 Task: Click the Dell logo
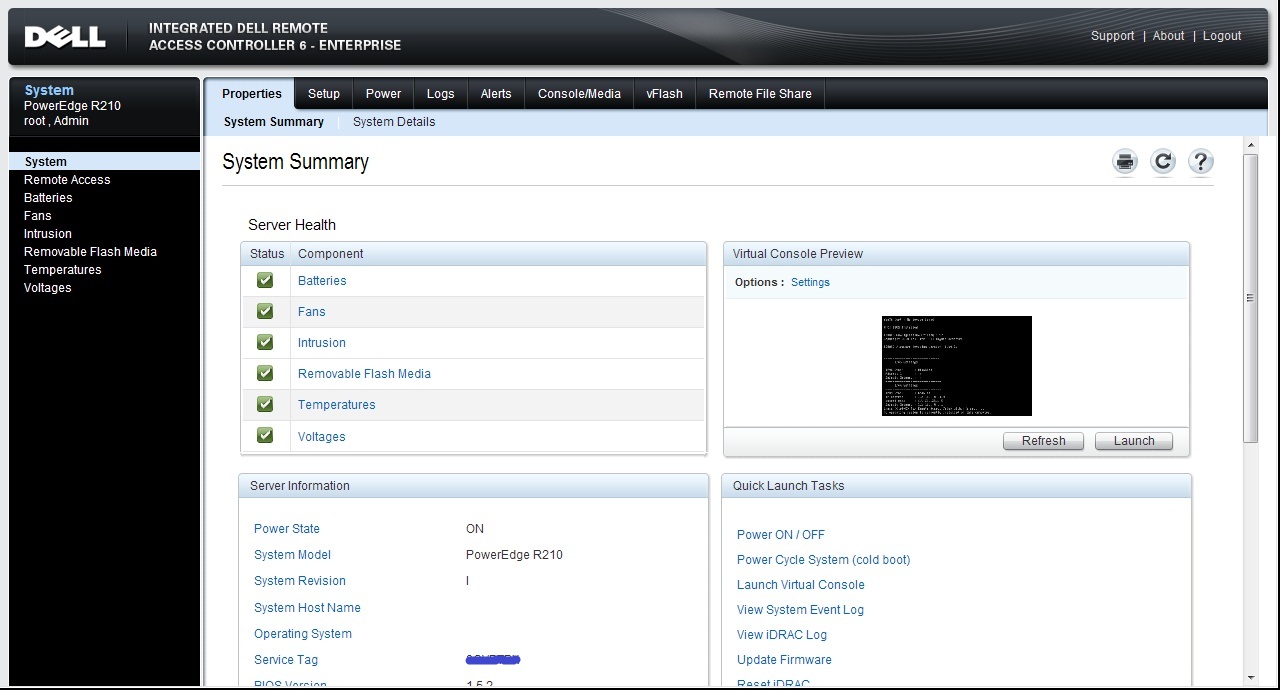click(x=65, y=37)
